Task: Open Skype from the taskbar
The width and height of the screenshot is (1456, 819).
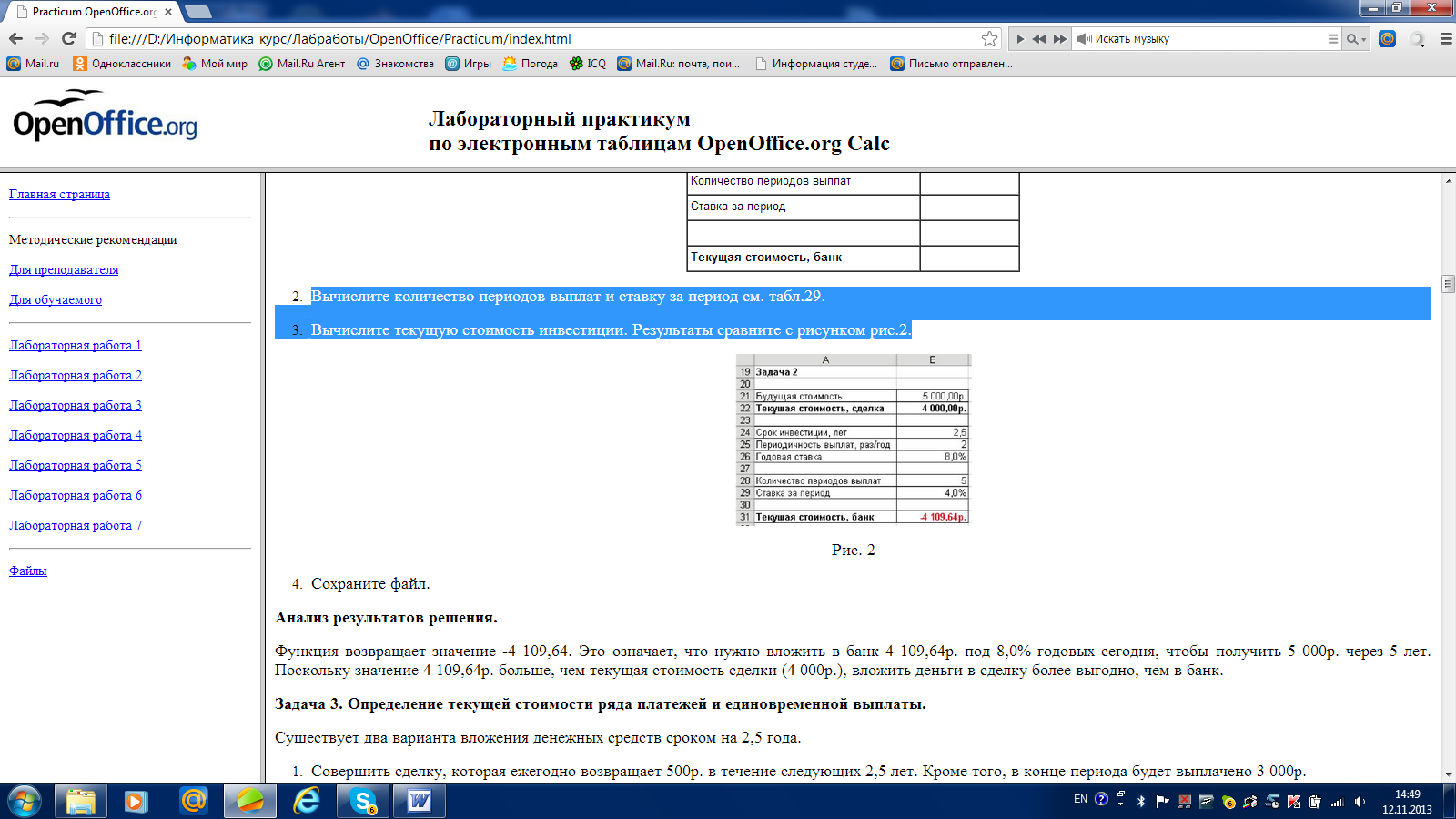Action: pos(363,801)
